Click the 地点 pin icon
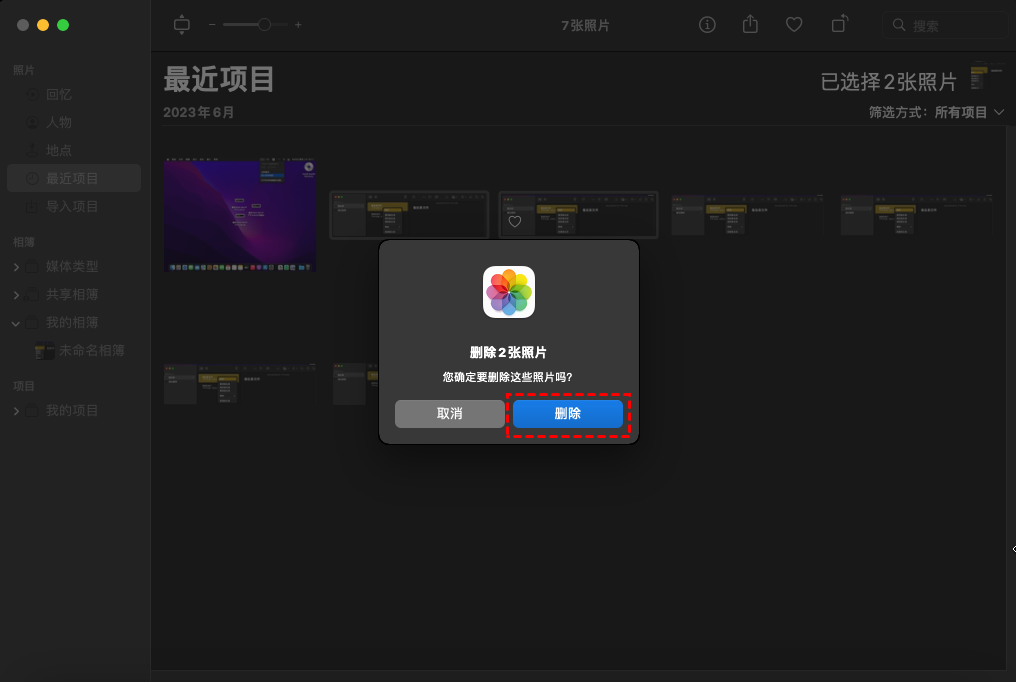Viewport: 1016px width, 682px height. click(32, 150)
